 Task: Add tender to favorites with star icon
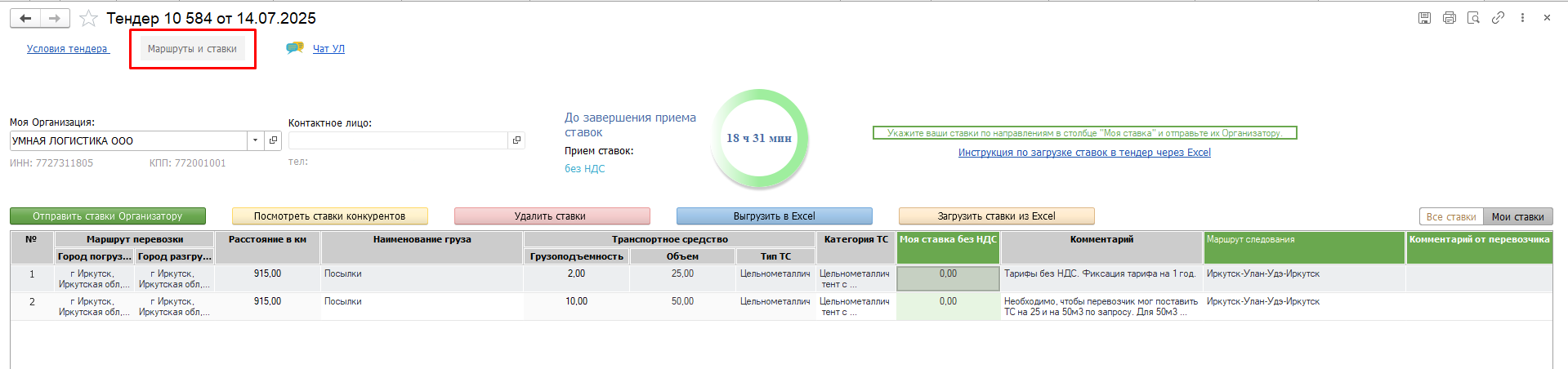89,18
